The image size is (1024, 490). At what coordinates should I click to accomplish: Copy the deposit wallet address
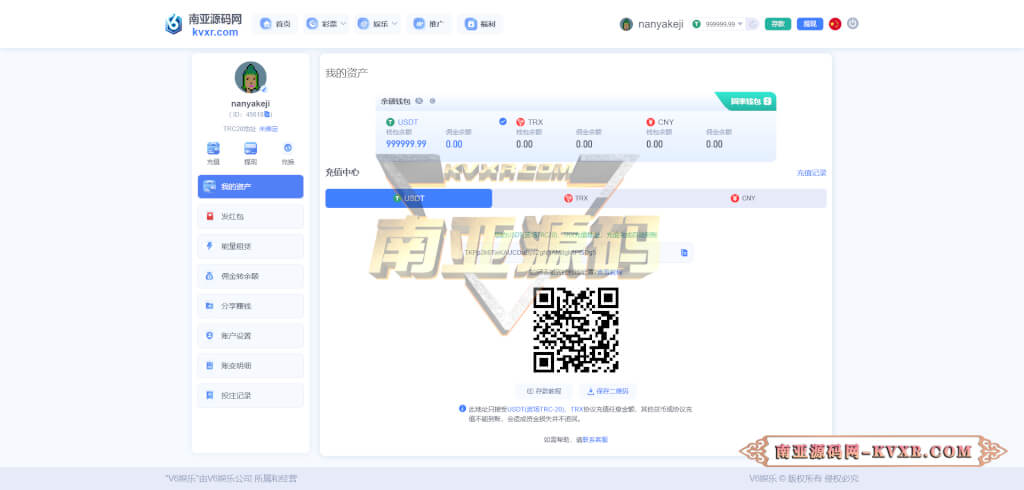(x=684, y=253)
